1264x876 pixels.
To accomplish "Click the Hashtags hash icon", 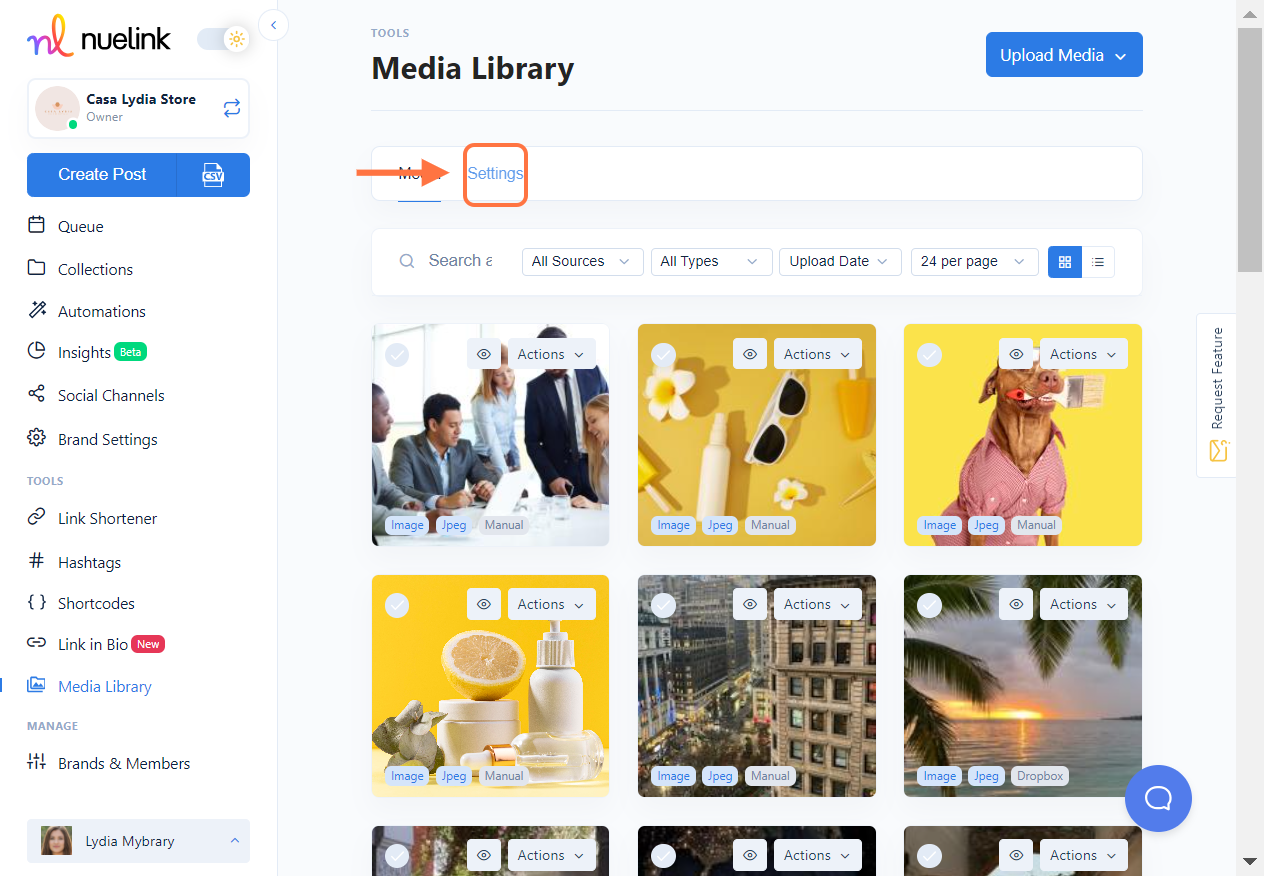I will 37,561.
